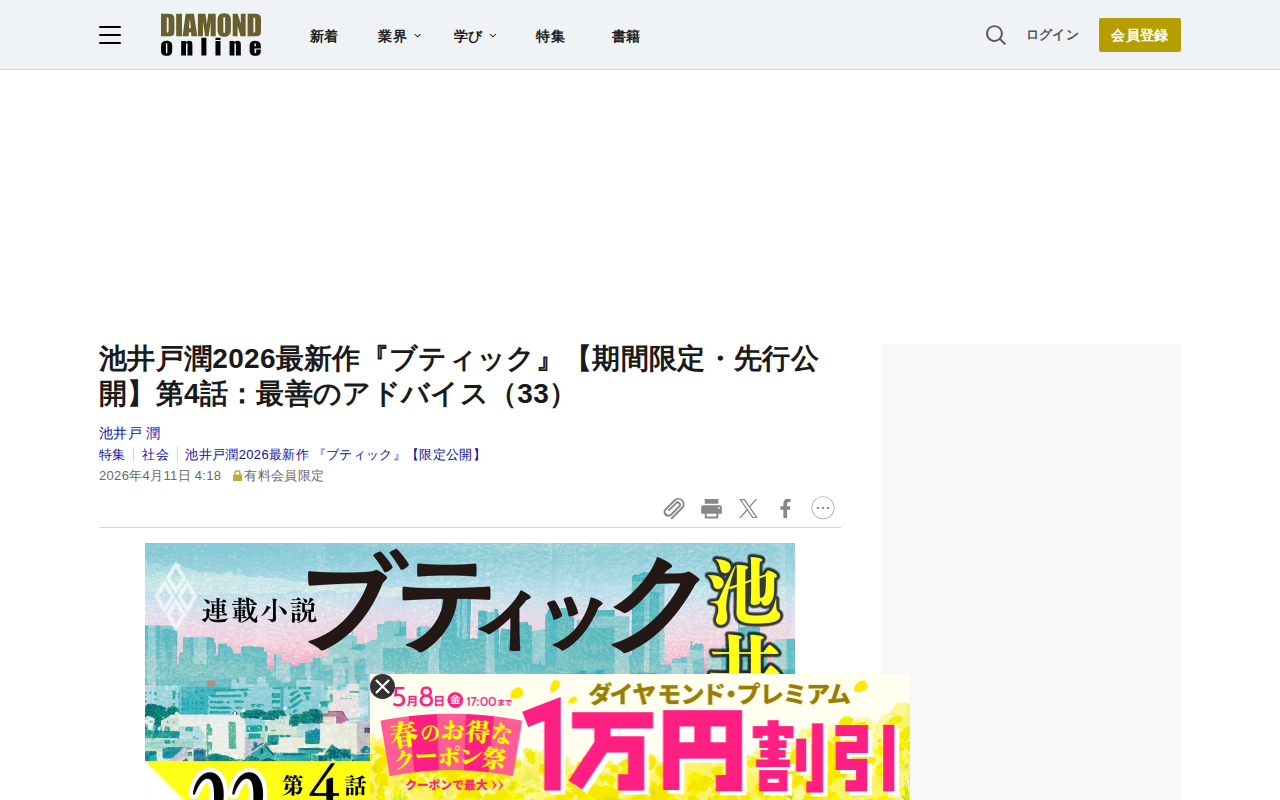Screen dimensions: 1280x800
Task: Open author 池井戸 潤 page
Action: [130, 433]
